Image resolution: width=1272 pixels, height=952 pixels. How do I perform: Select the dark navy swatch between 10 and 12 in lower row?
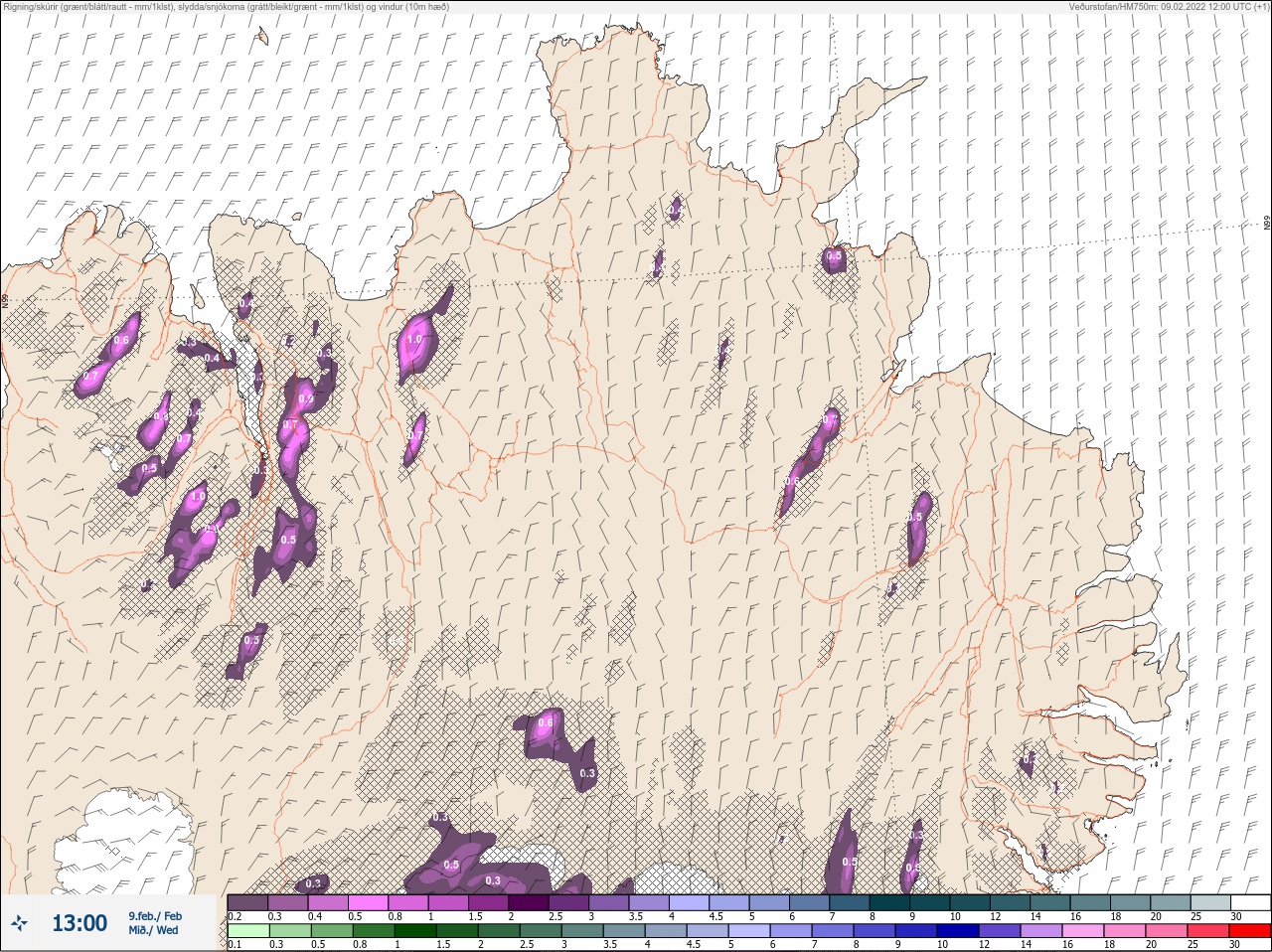(x=958, y=930)
